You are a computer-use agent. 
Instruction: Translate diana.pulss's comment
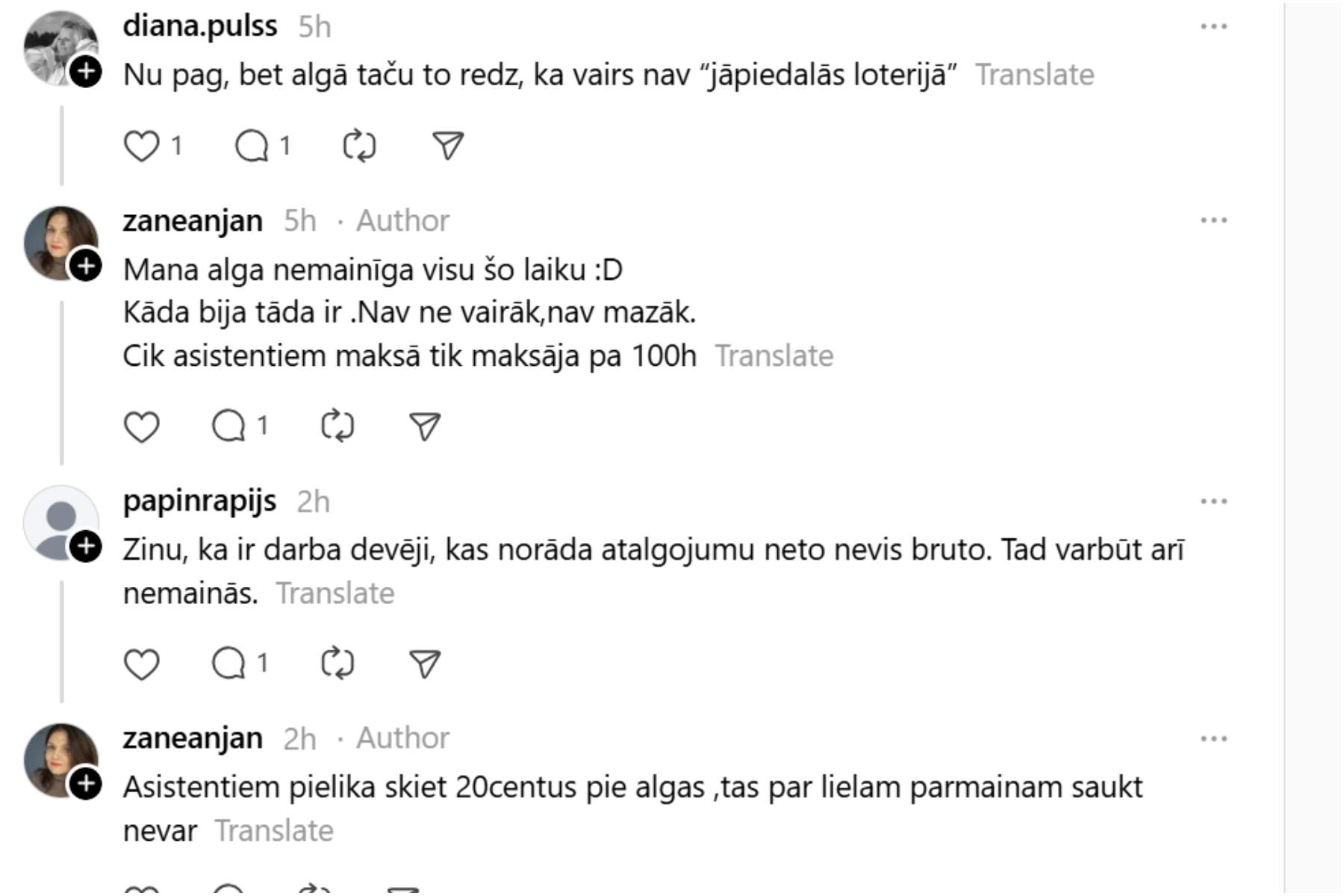pyautogui.click(x=1034, y=75)
